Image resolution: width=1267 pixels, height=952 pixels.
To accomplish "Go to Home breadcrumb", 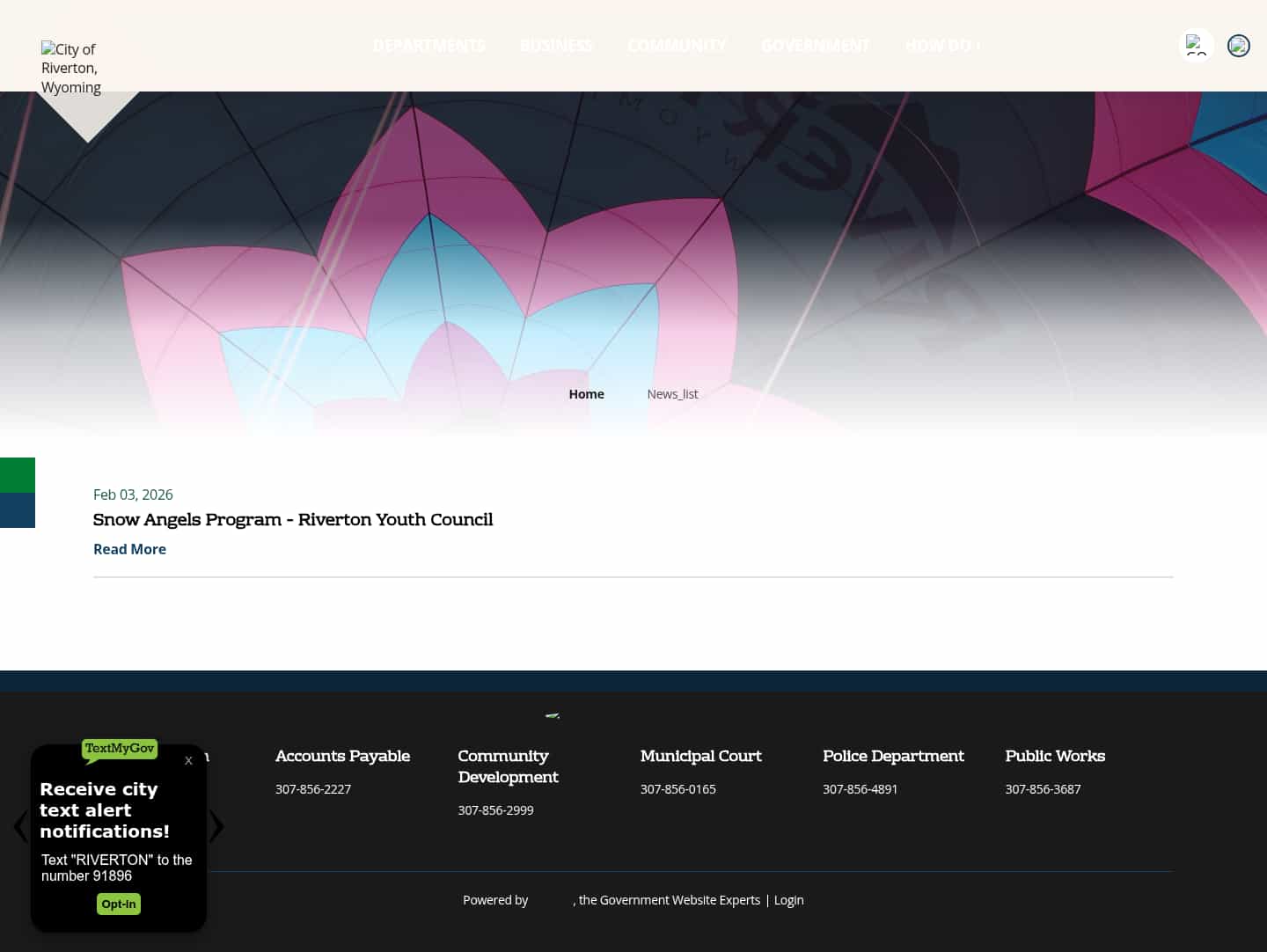I will pyautogui.click(x=586, y=394).
